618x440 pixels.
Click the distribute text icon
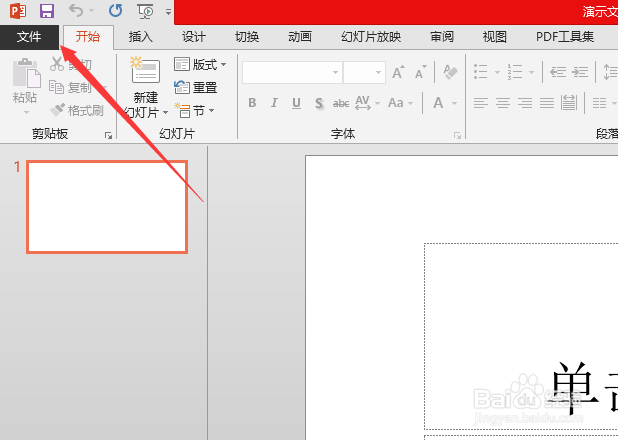click(x=569, y=103)
